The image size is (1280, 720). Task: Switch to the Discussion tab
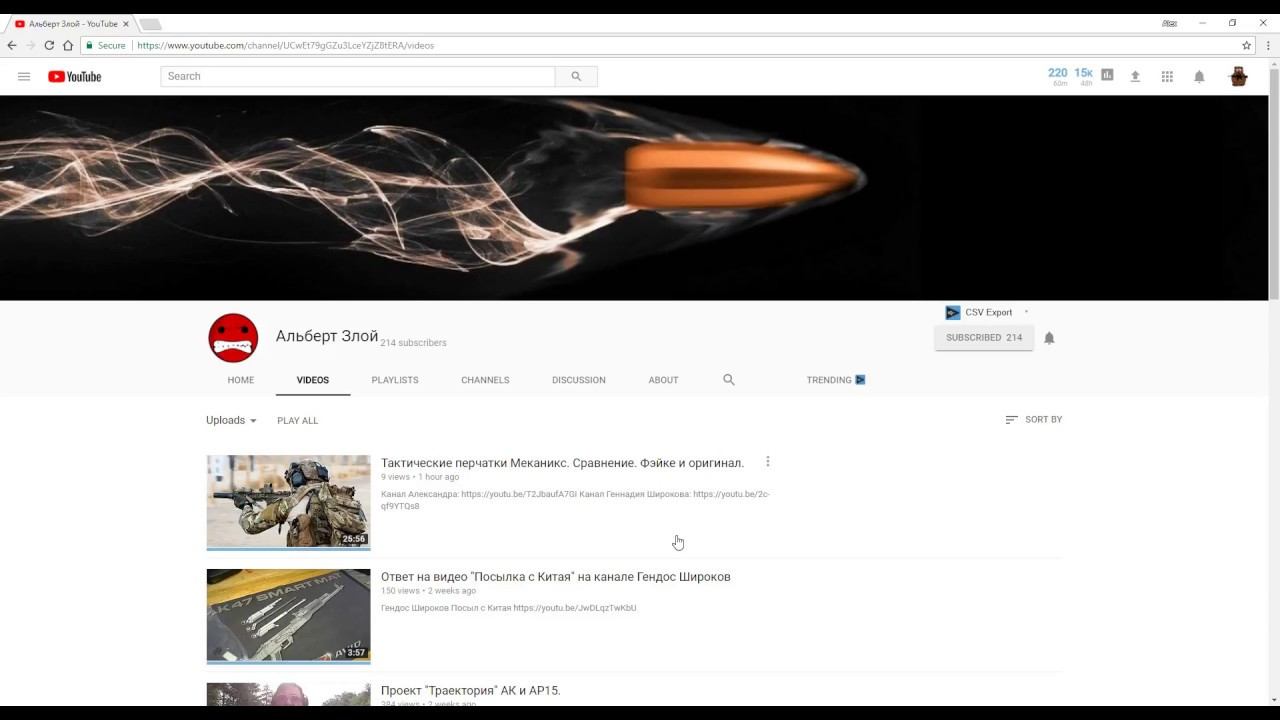point(579,380)
